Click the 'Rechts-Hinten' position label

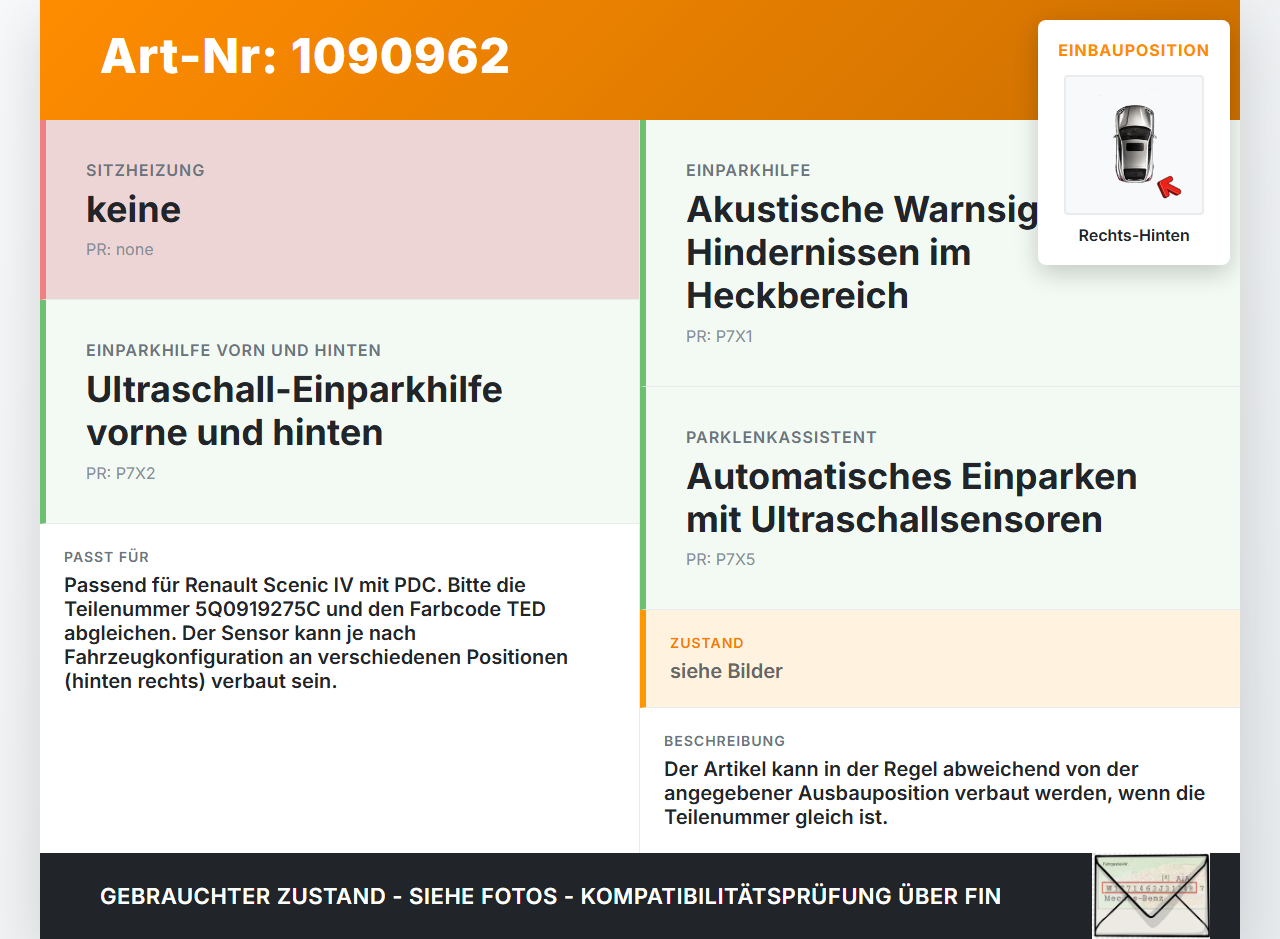pos(1134,236)
